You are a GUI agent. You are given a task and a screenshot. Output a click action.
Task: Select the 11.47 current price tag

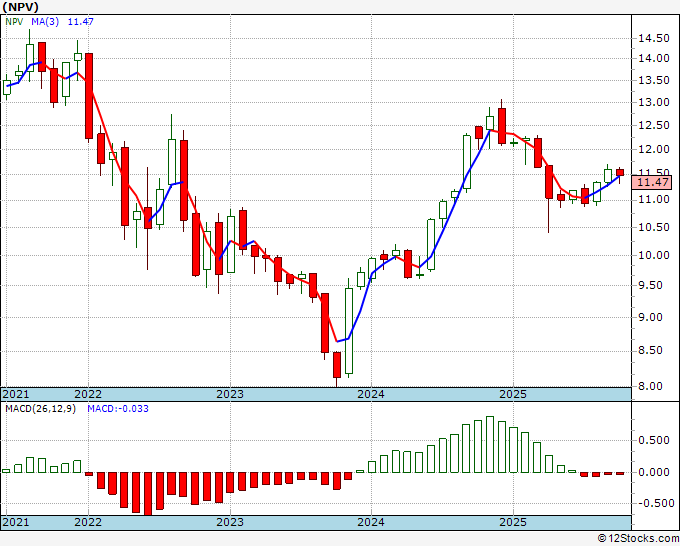pyautogui.click(x=653, y=182)
